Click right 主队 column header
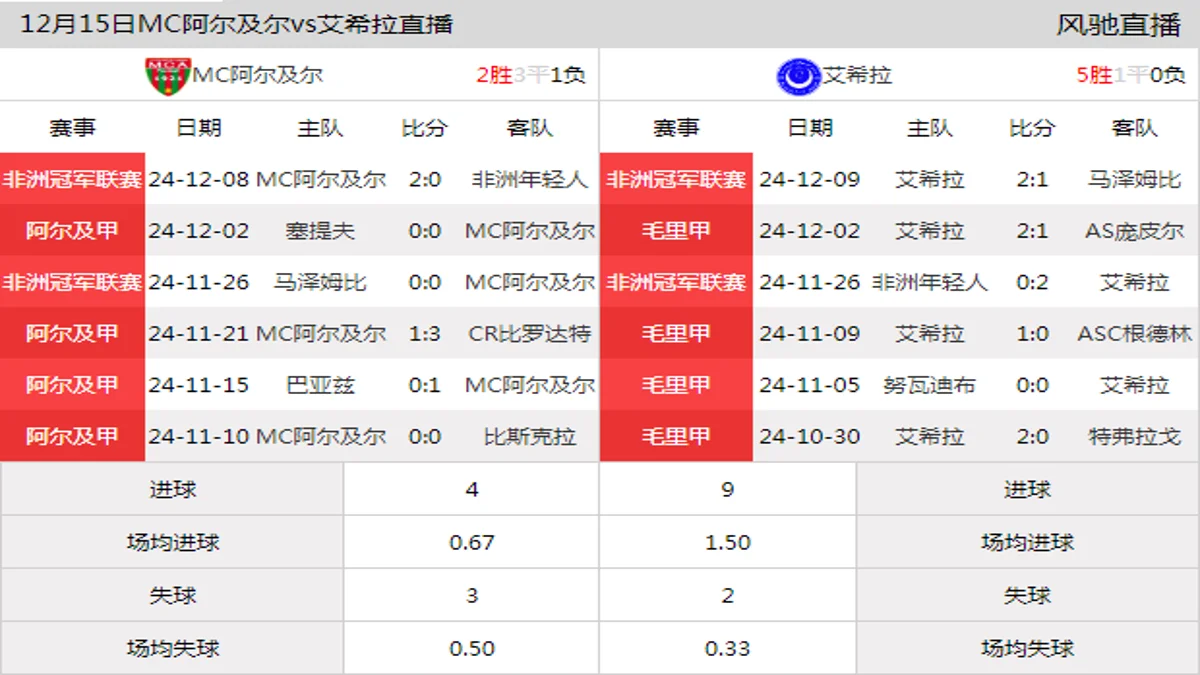Screen dimensions: 1200x675 click(x=930, y=128)
